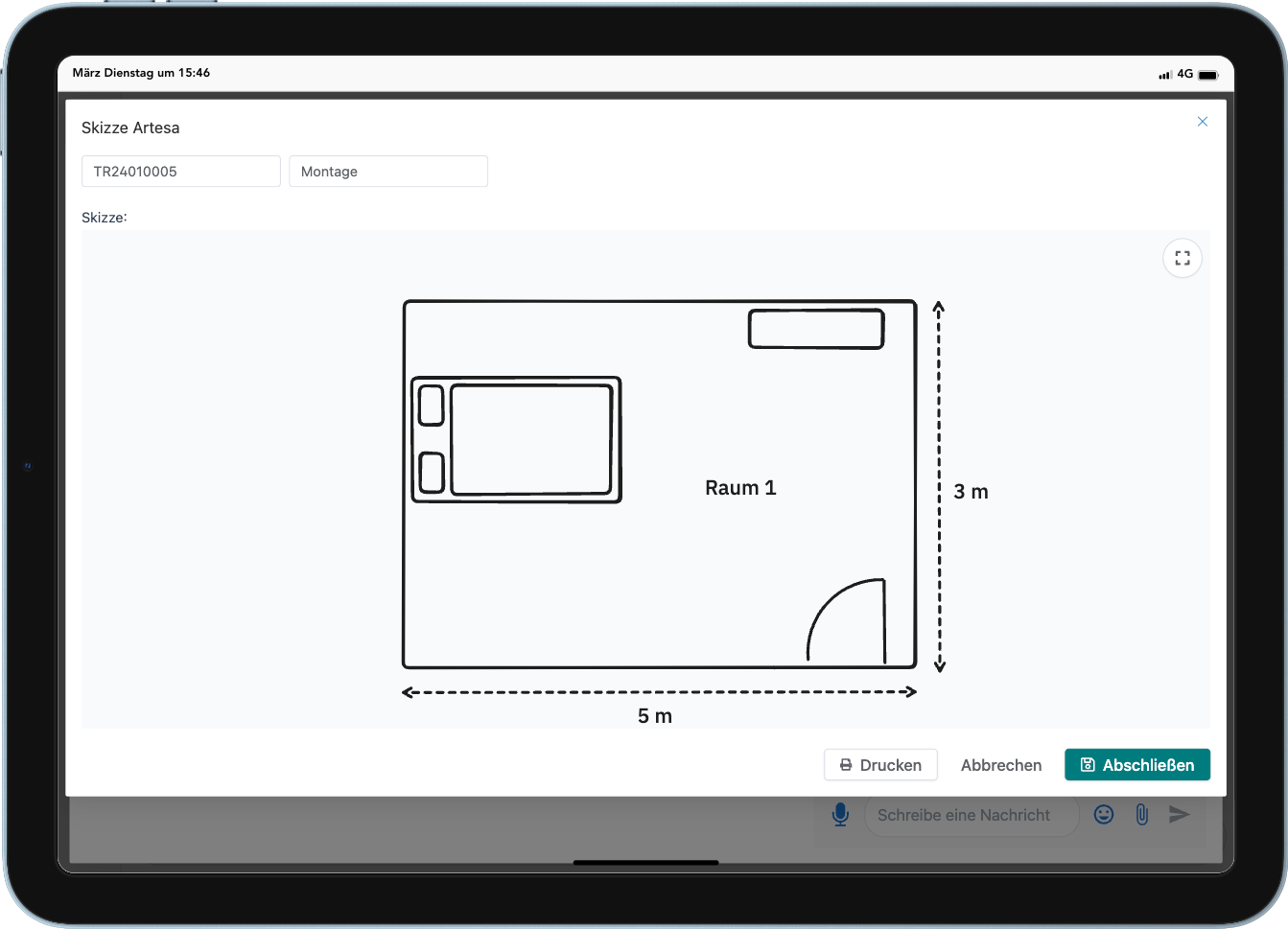Tap the signal strength bars icon
This screenshot has width=1288, height=929.
(x=1164, y=75)
